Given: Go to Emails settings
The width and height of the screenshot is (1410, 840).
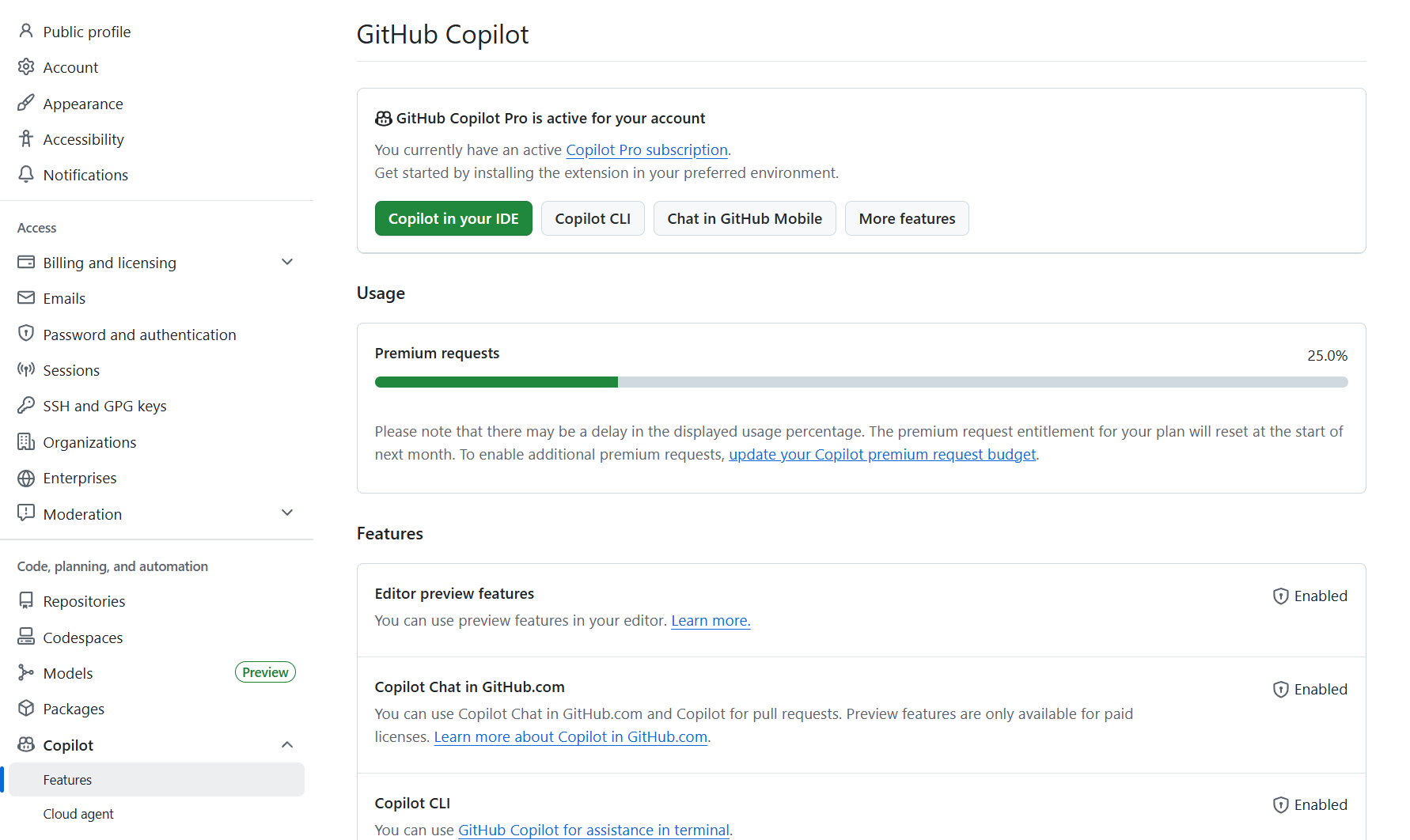Looking at the screenshot, I should [x=157, y=298].
